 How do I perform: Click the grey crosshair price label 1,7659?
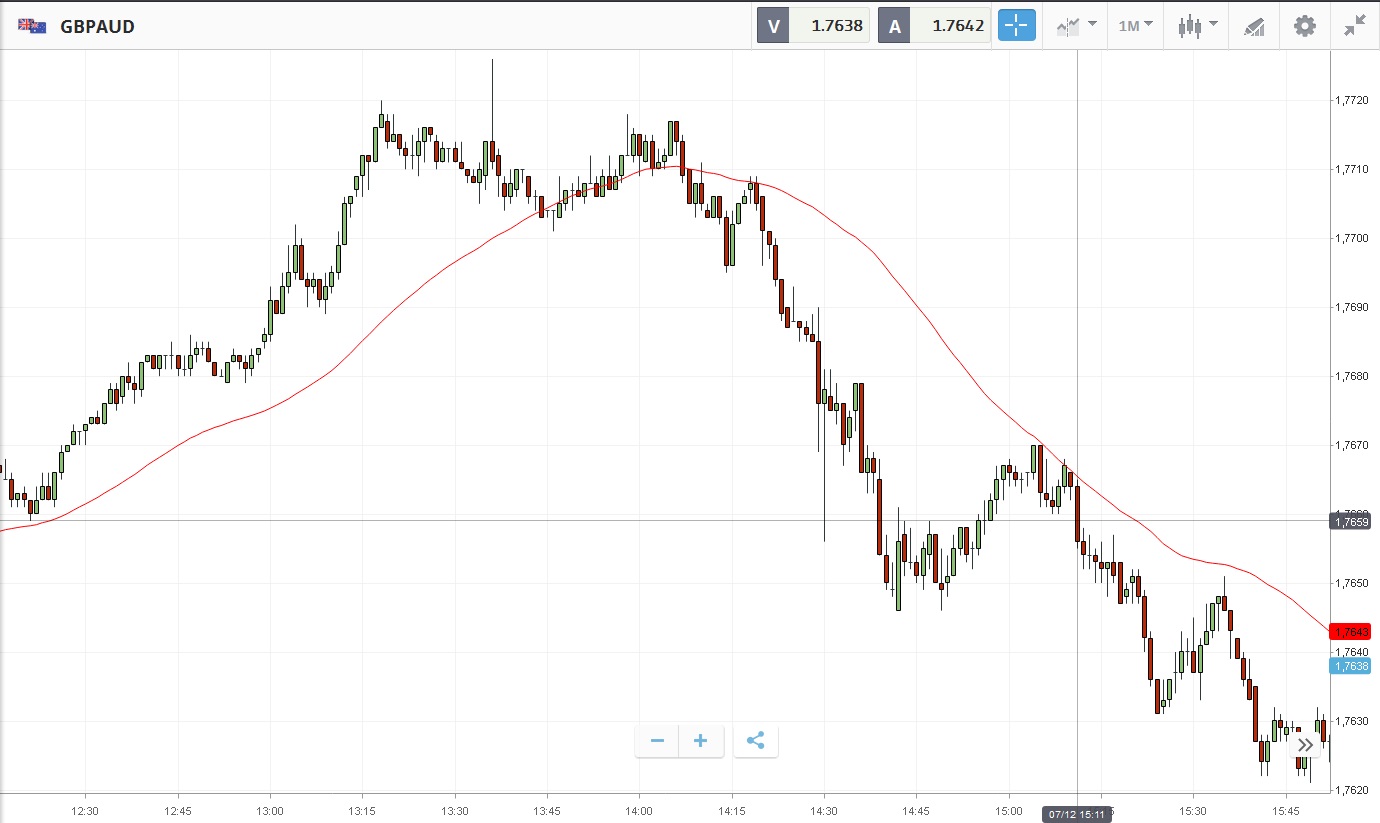click(1350, 521)
